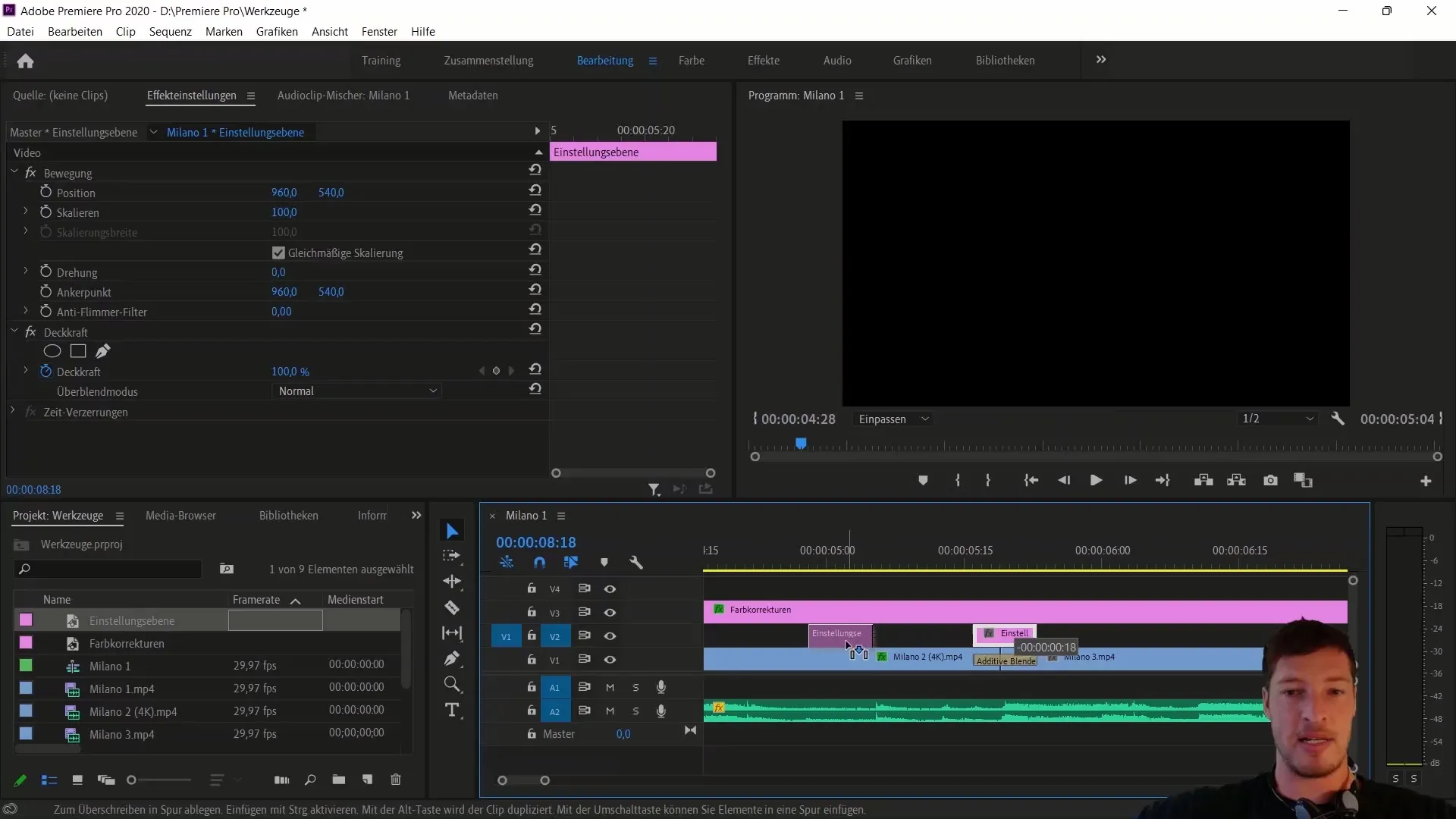Open timeline display settings wrench
This screenshot has height=819, width=1456.
(x=636, y=563)
